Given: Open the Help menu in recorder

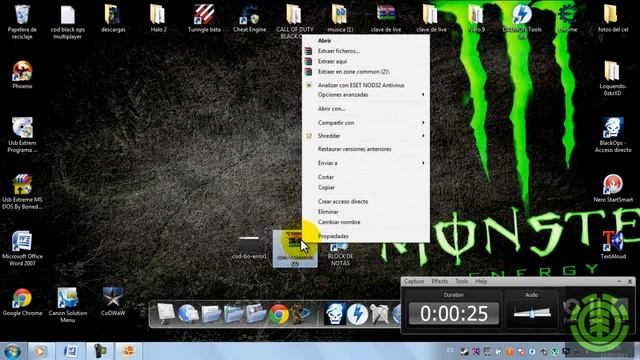Looking at the screenshot, I should (x=481, y=281).
